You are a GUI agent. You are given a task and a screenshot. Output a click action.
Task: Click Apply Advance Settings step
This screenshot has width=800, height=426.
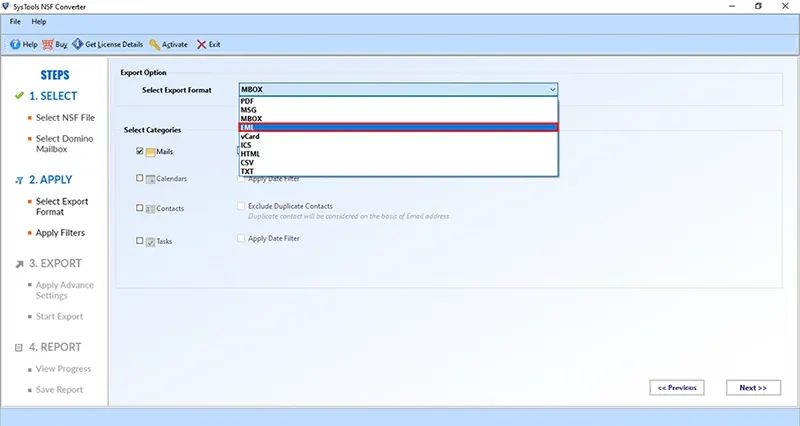click(65, 290)
